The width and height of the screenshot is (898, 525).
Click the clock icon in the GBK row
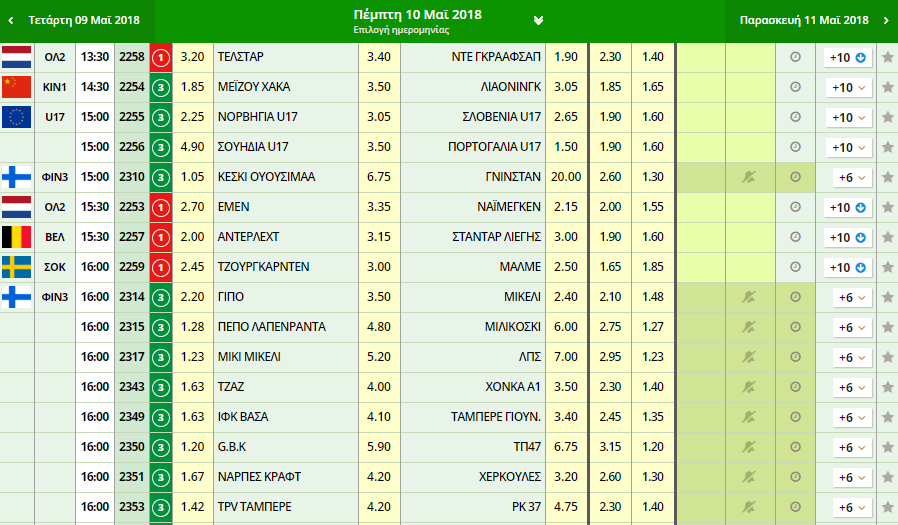[x=795, y=447]
